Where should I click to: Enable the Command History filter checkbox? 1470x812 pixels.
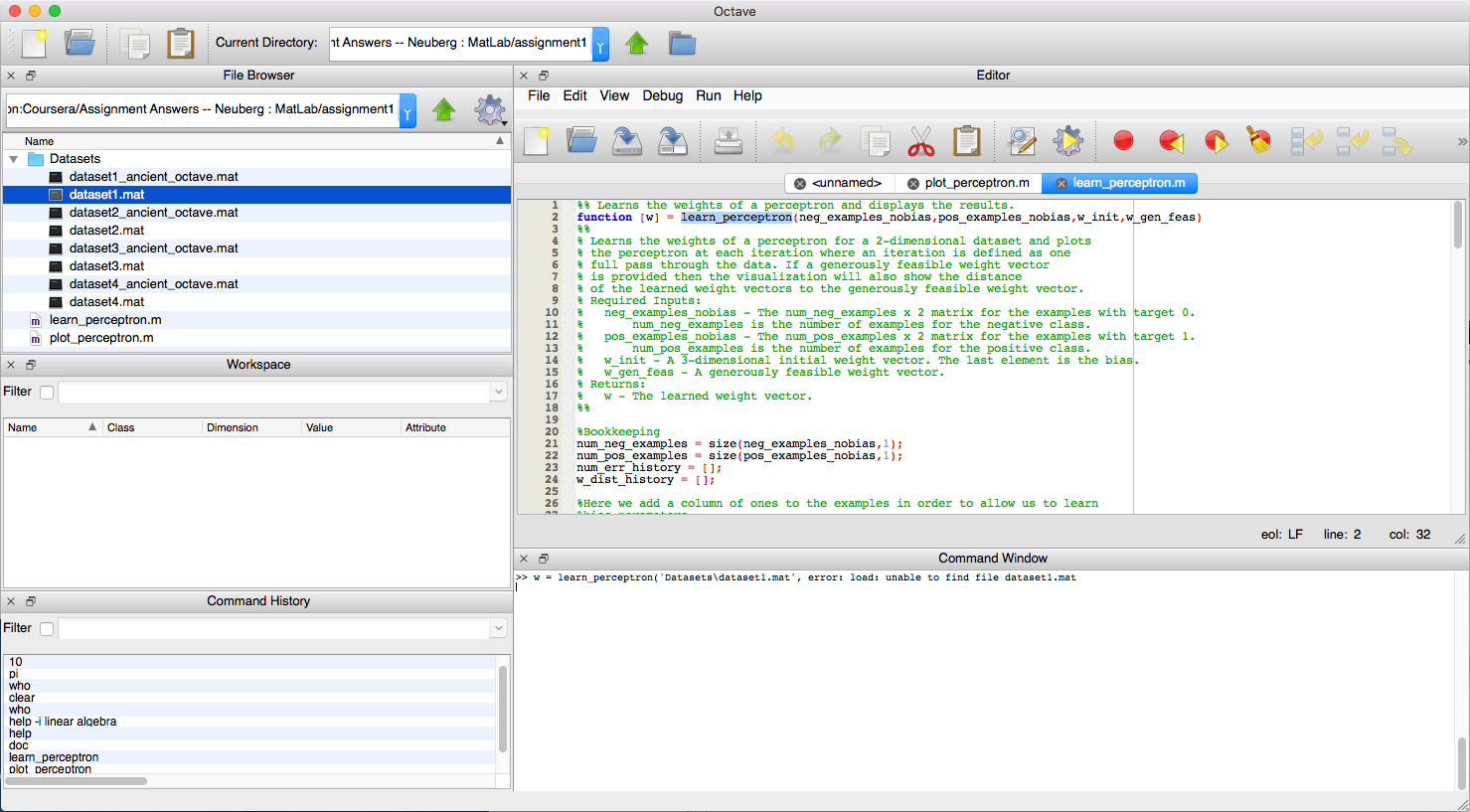47,628
